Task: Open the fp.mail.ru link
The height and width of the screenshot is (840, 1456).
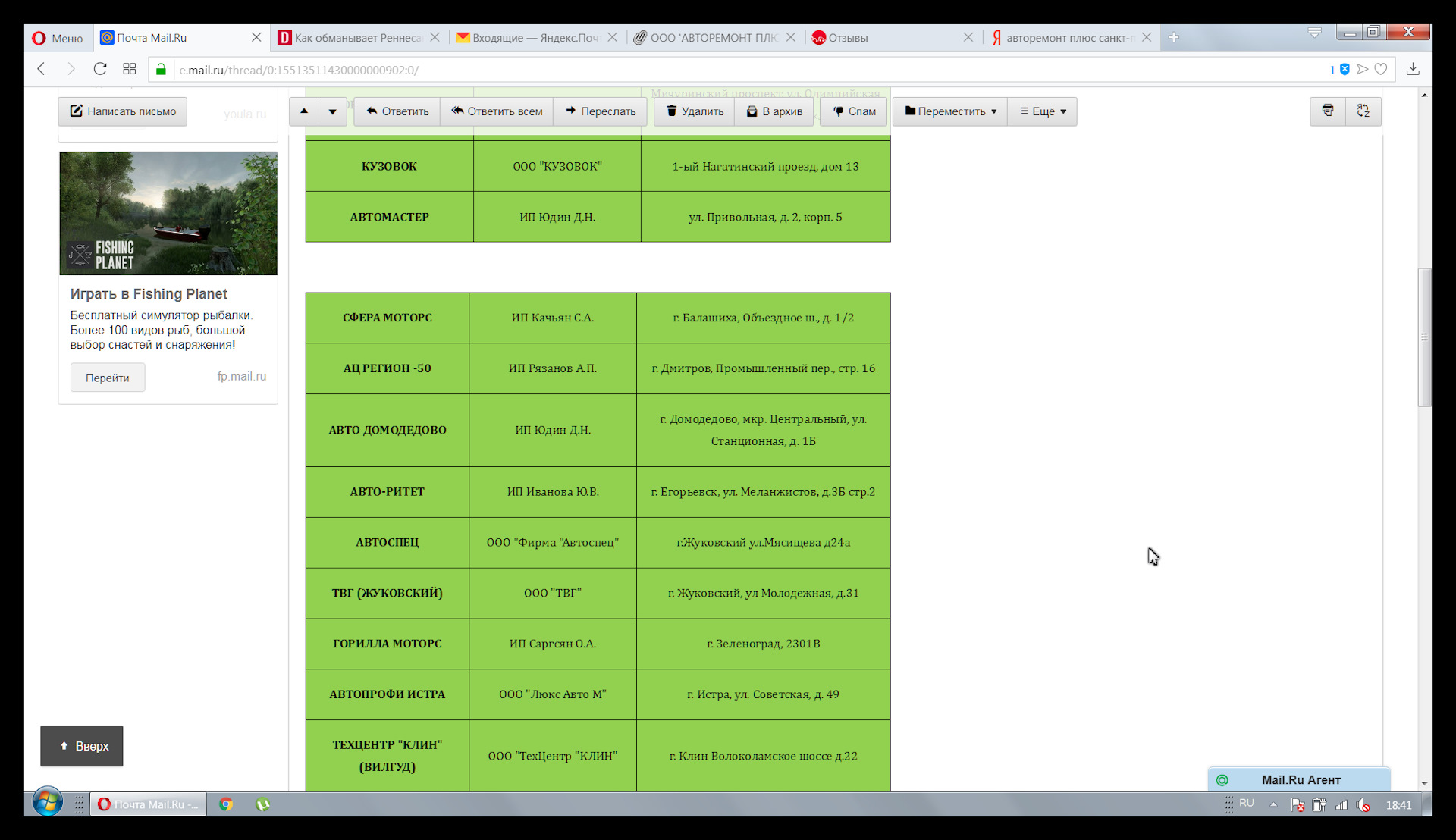Action: tap(242, 377)
